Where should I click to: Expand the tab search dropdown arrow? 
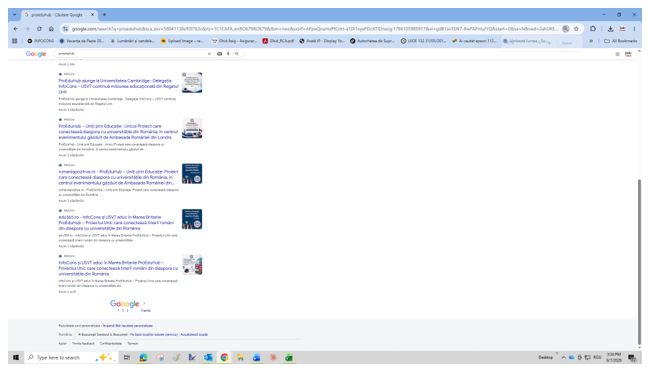pos(14,14)
